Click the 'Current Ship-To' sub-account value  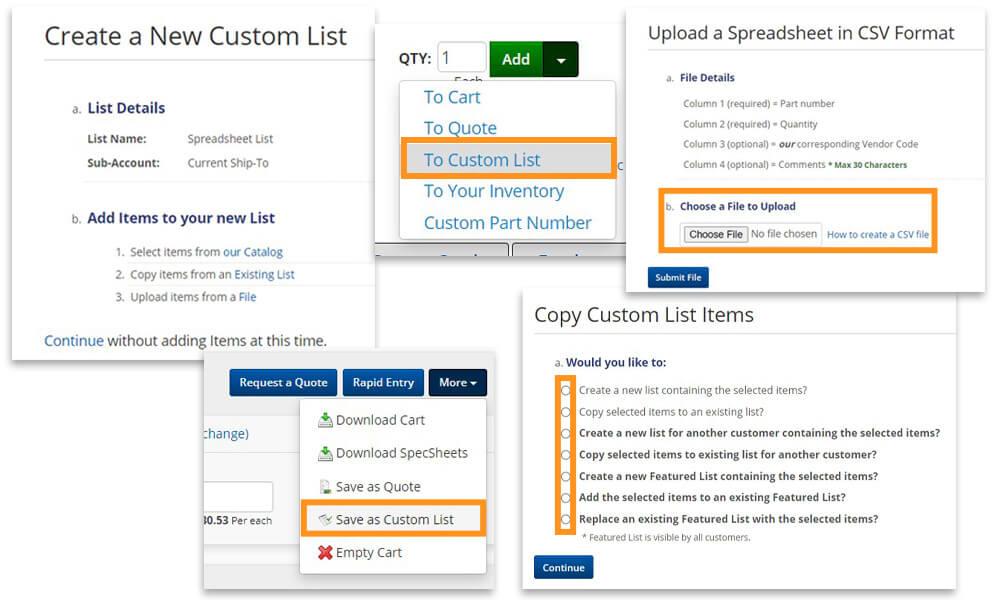228,163
